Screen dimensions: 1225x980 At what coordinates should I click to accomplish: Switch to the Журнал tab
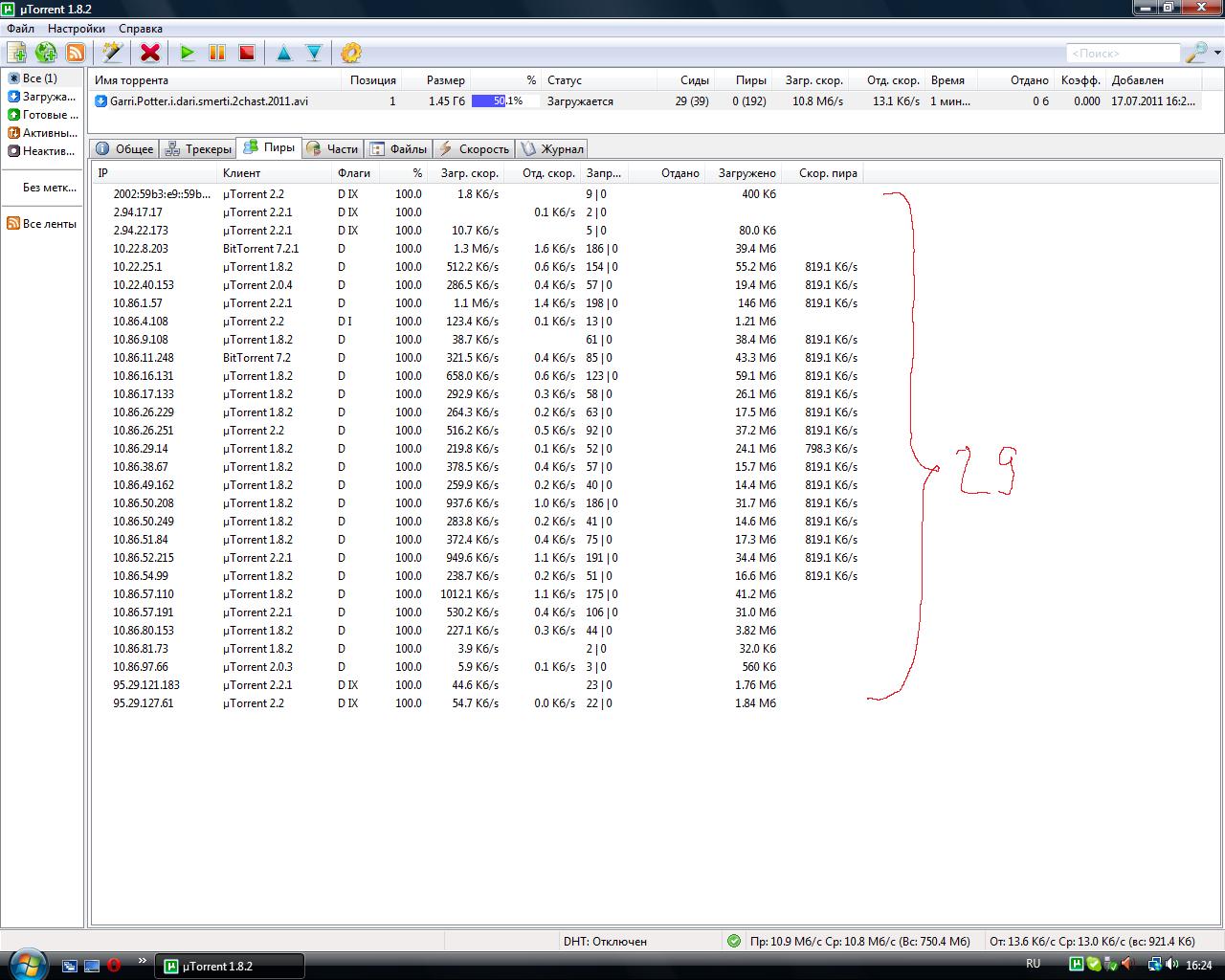click(x=551, y=148)
